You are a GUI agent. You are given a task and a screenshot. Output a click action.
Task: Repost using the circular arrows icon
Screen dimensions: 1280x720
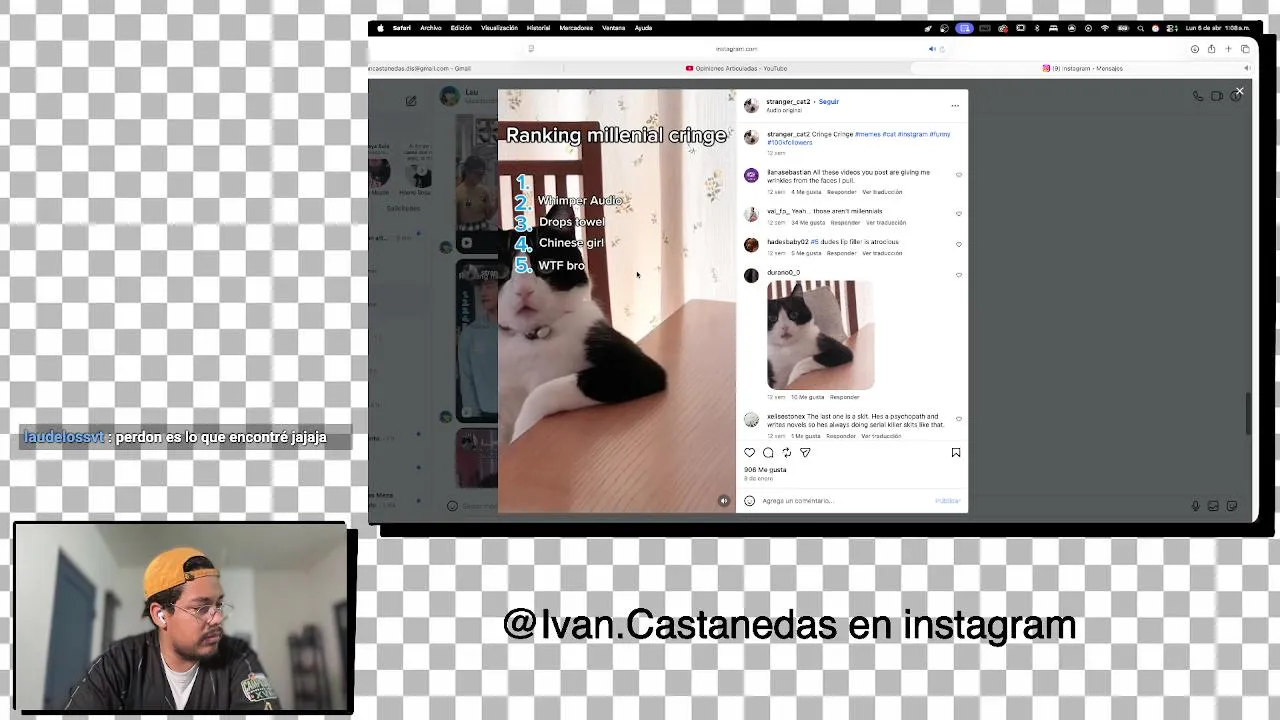pos(786,453)
